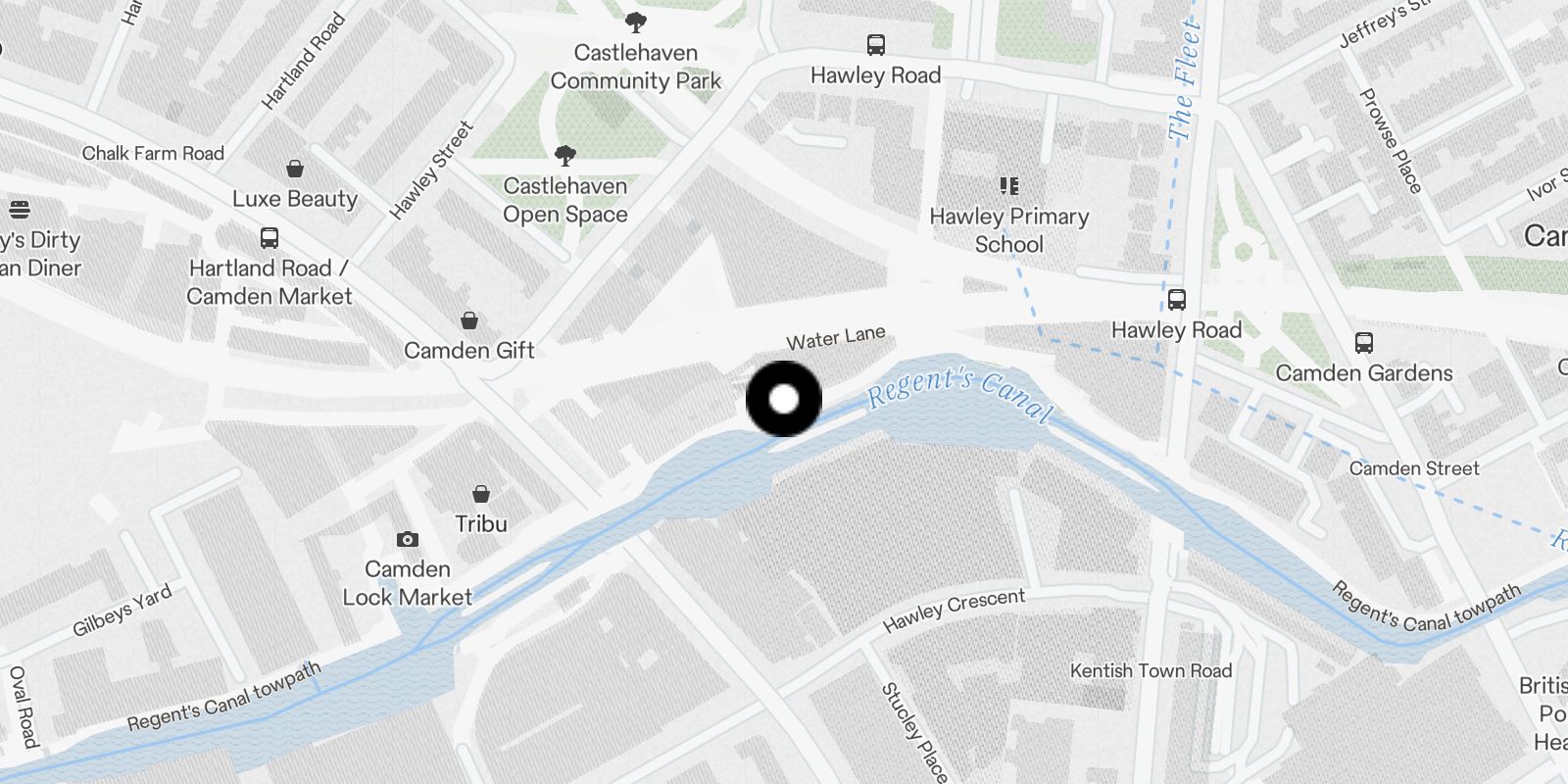
Task: Click the Camden Lock Market camera icon
Action: click(408, 539)
